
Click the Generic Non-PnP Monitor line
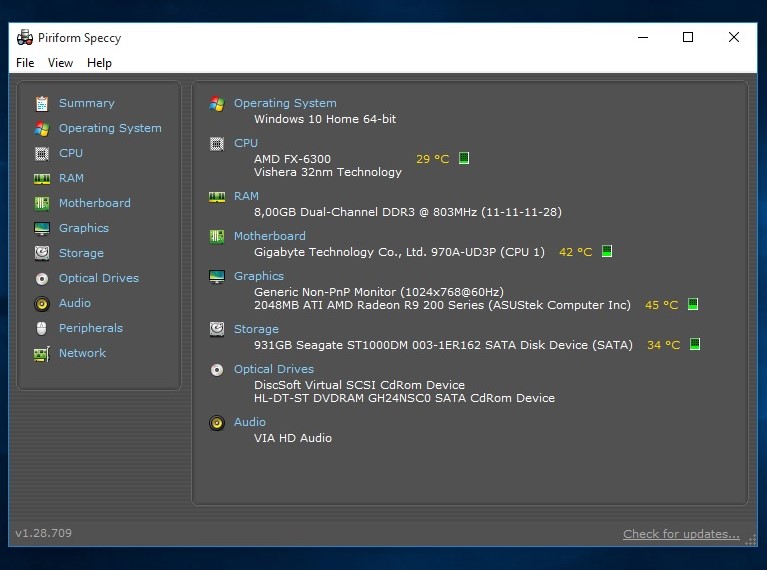click(379, 292)
